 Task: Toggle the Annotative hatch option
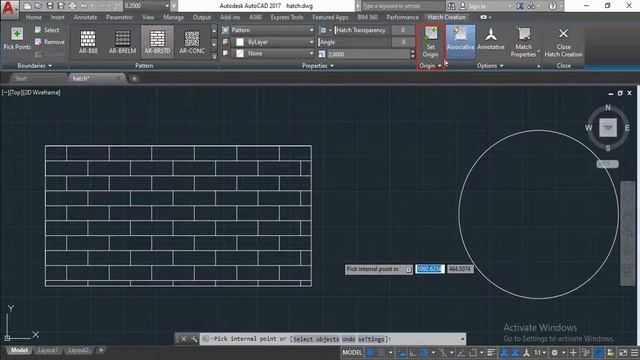[491, 40]
